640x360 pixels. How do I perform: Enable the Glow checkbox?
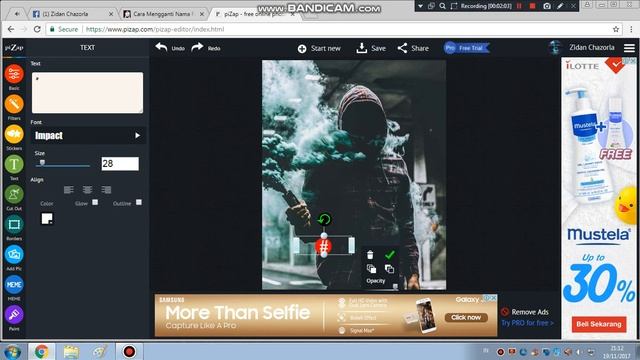(x=95, y=202)
